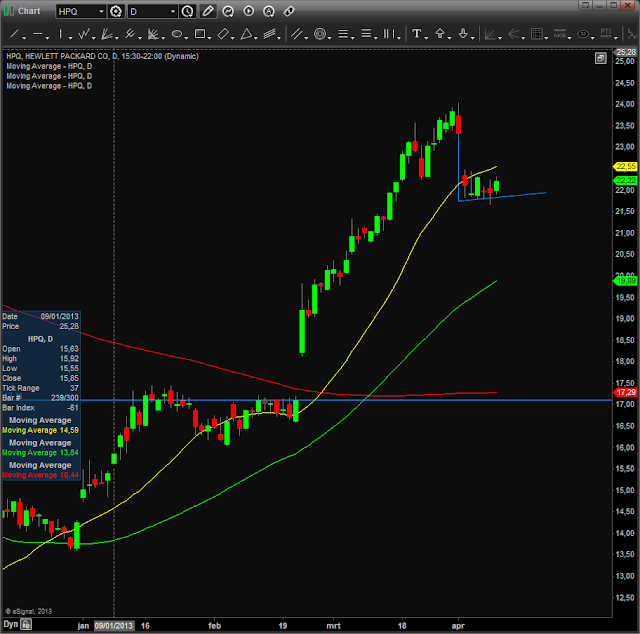Click the Bar # 239/300 row
The image size is (640, 634).
coord(40,398)
